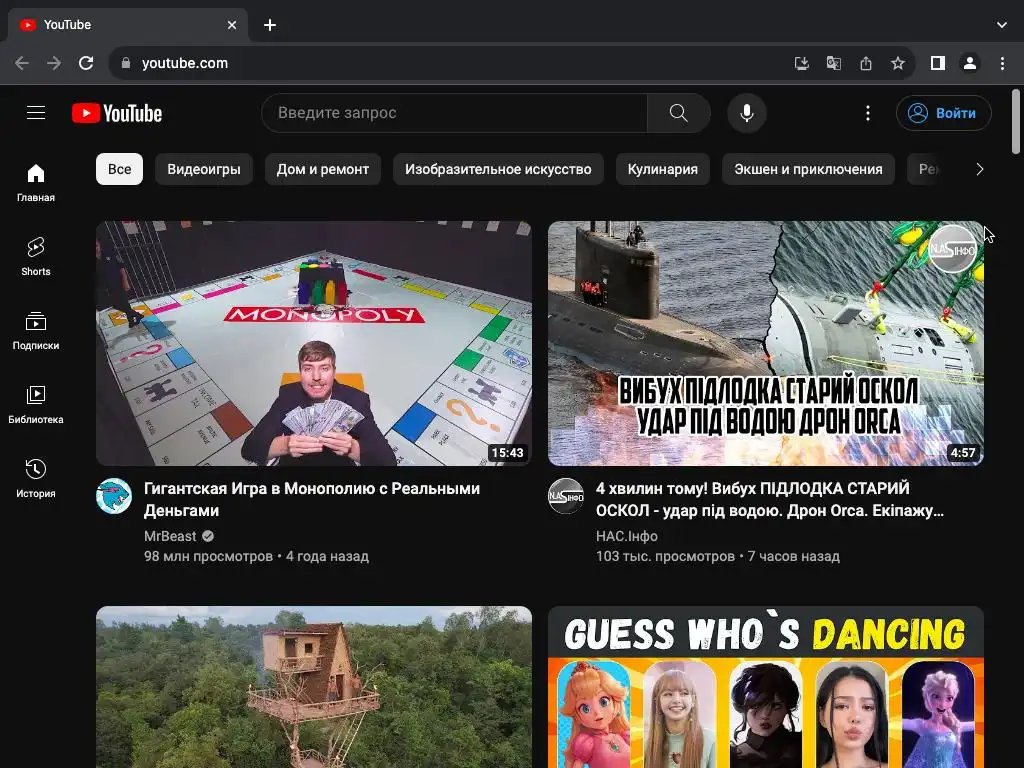Viewport: 1024px width, 768px height.
Task: View site lock information
Action: pyautogui.click(x=126, y=63)
